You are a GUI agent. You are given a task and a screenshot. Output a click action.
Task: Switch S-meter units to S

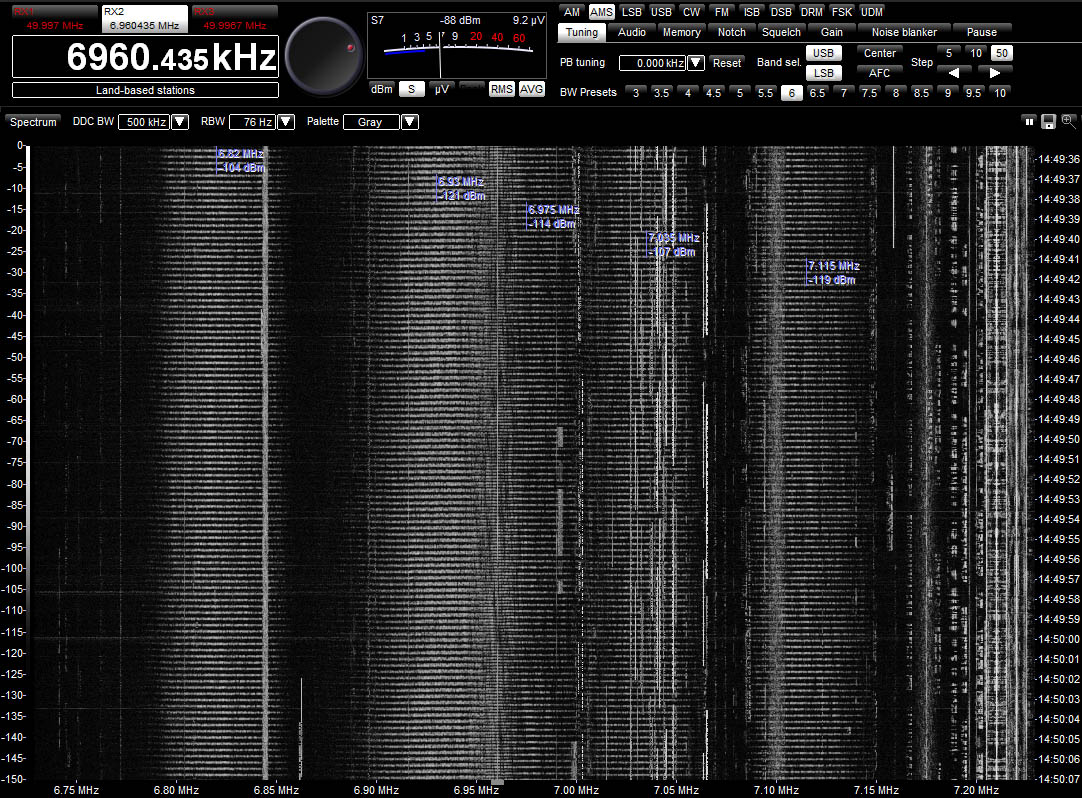[x=411, y=89]
